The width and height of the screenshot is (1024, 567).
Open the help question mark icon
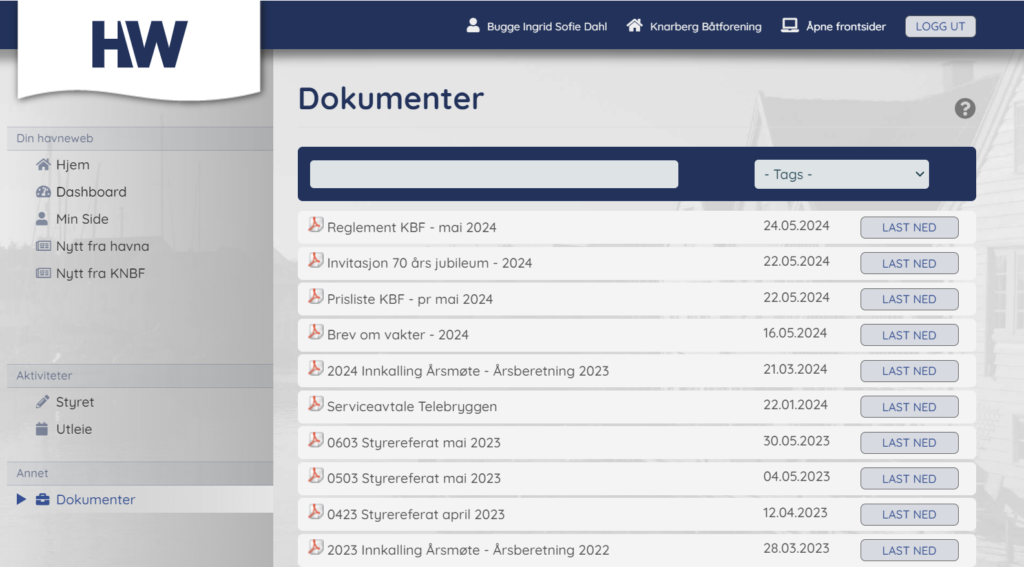point(965,108)
